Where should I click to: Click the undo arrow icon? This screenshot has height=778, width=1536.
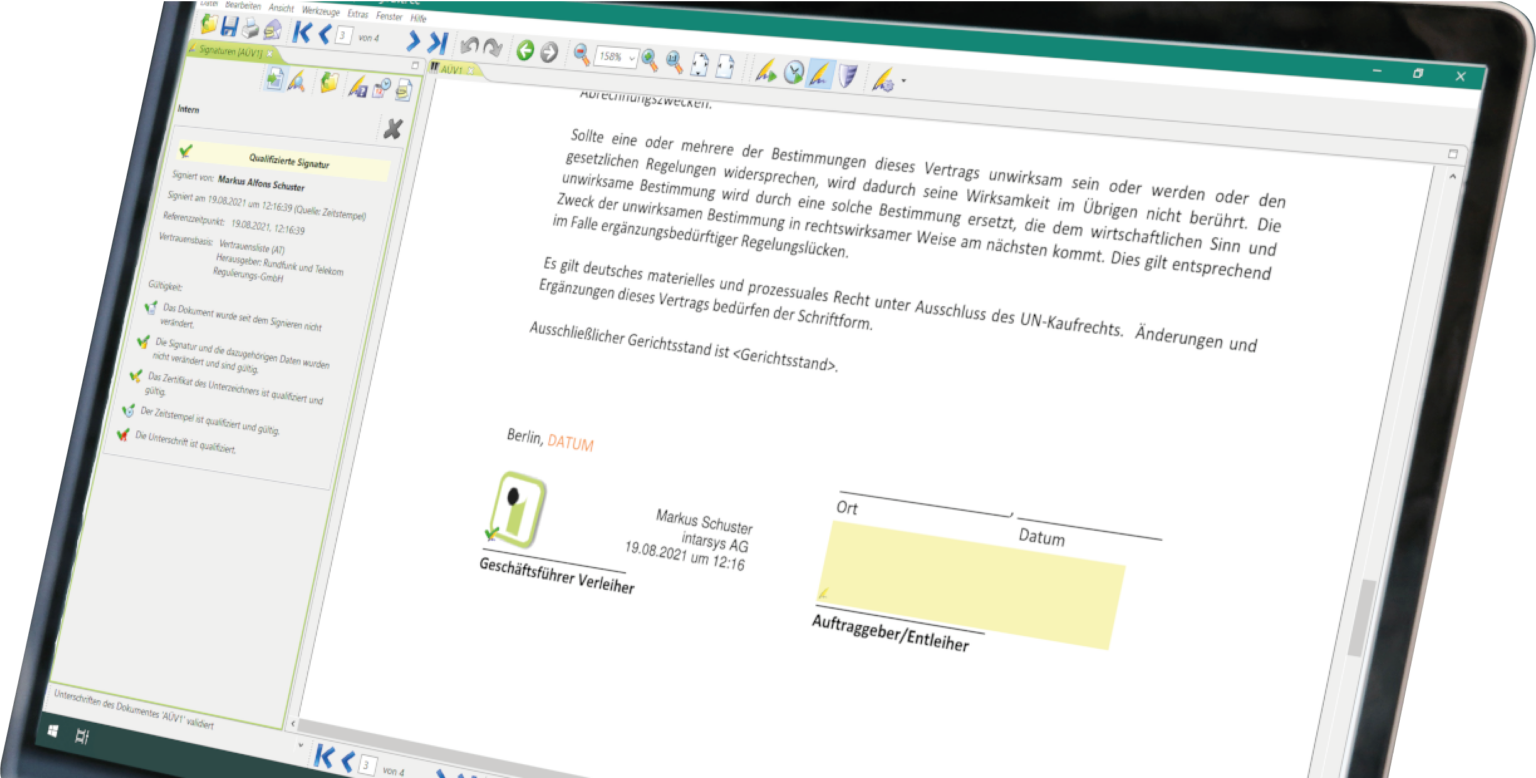coord(468,45)
